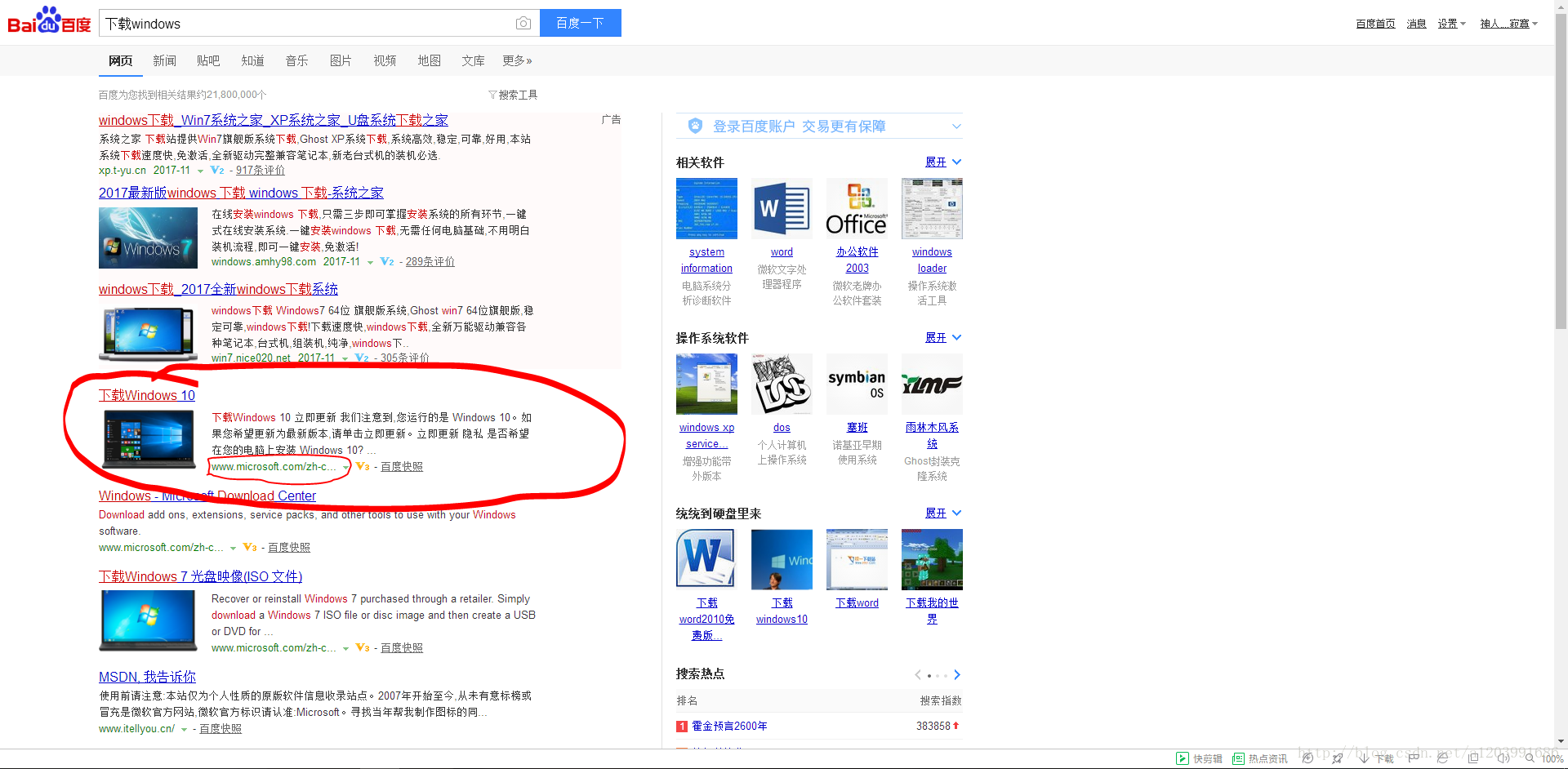Switch to the 图片 tab

tap(341, 60)
